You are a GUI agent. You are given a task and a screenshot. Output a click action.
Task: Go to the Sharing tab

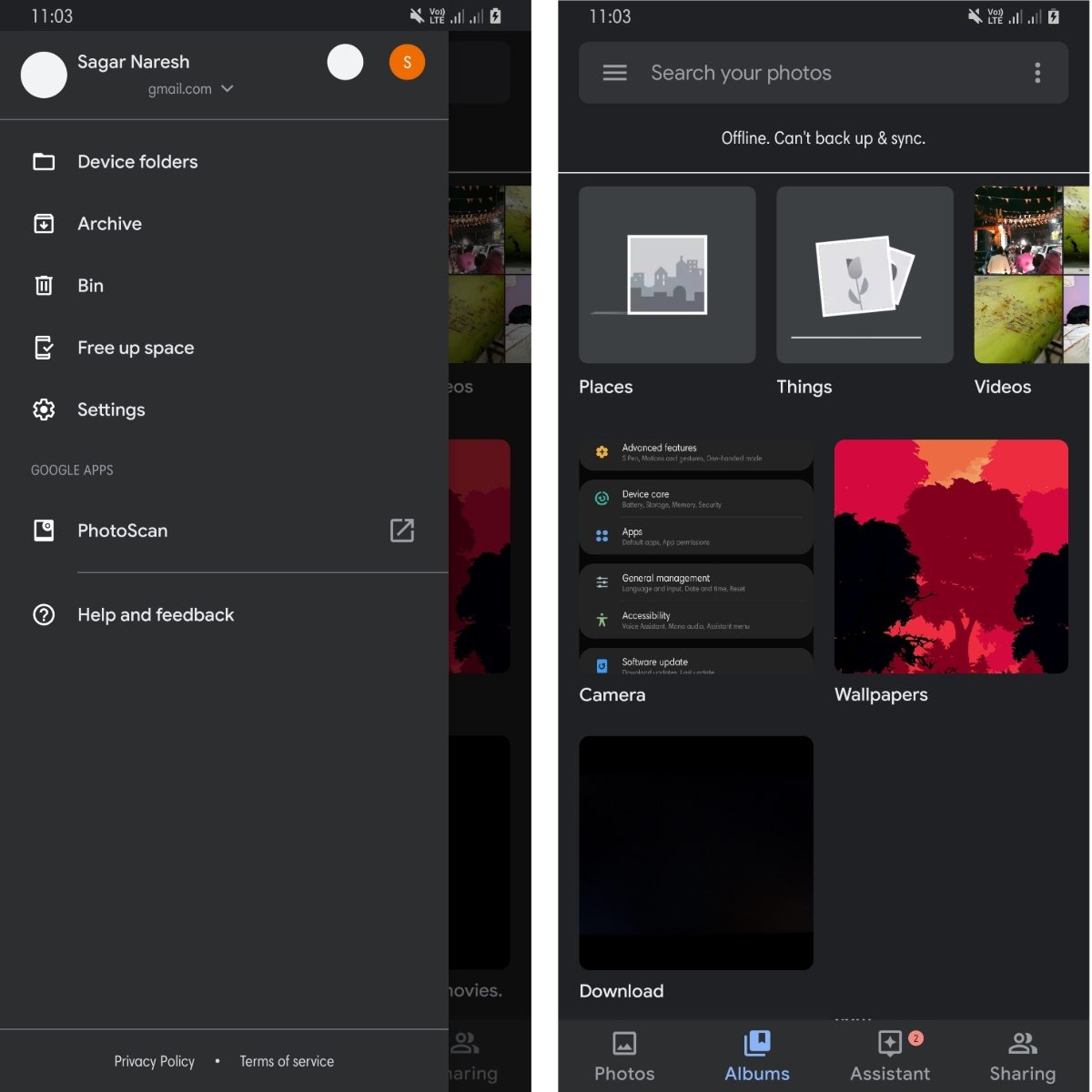(x=1022, y=1056)
